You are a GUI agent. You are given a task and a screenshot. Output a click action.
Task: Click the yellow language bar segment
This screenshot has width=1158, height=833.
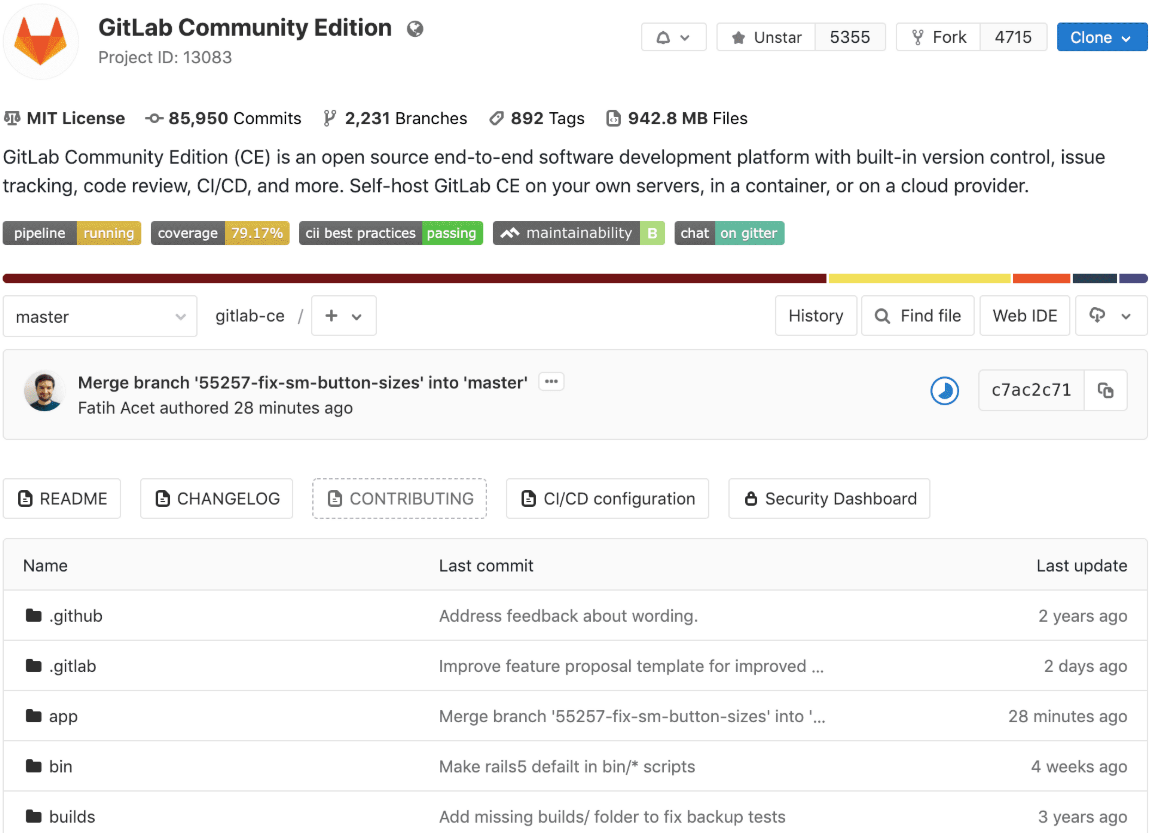click(x=919, y=278)
